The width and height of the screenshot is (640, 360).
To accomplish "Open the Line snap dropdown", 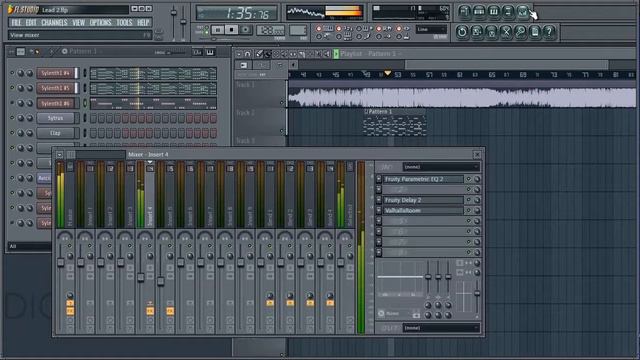I will coord(431,29).
